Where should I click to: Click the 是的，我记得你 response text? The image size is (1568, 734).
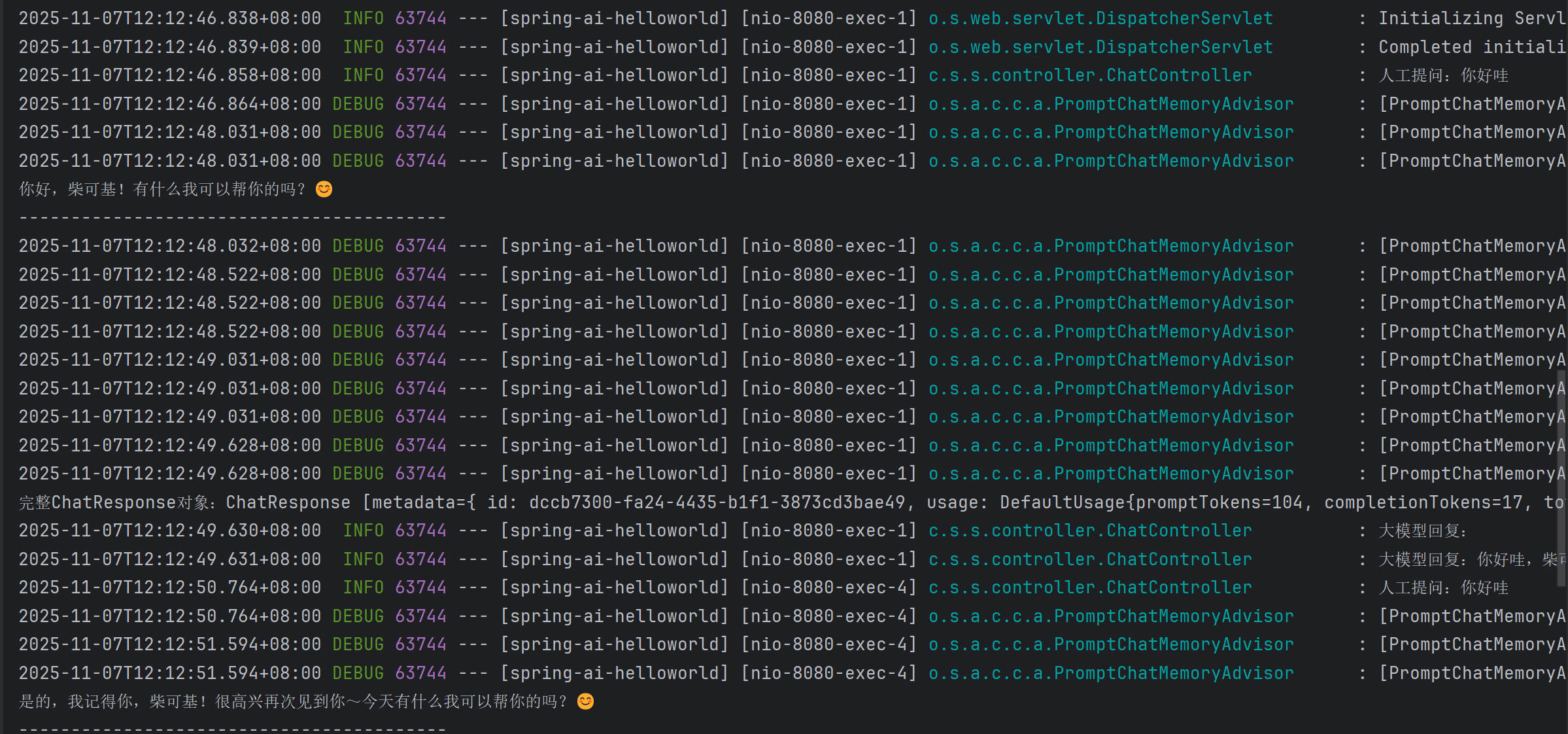292,701
